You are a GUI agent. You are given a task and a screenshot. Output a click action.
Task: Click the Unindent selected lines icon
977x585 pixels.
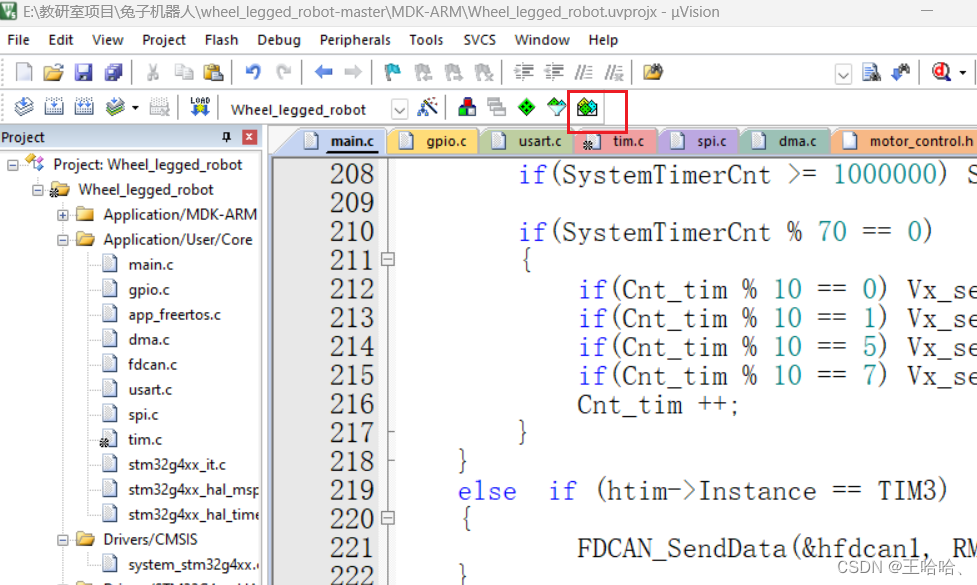(554, 72)
